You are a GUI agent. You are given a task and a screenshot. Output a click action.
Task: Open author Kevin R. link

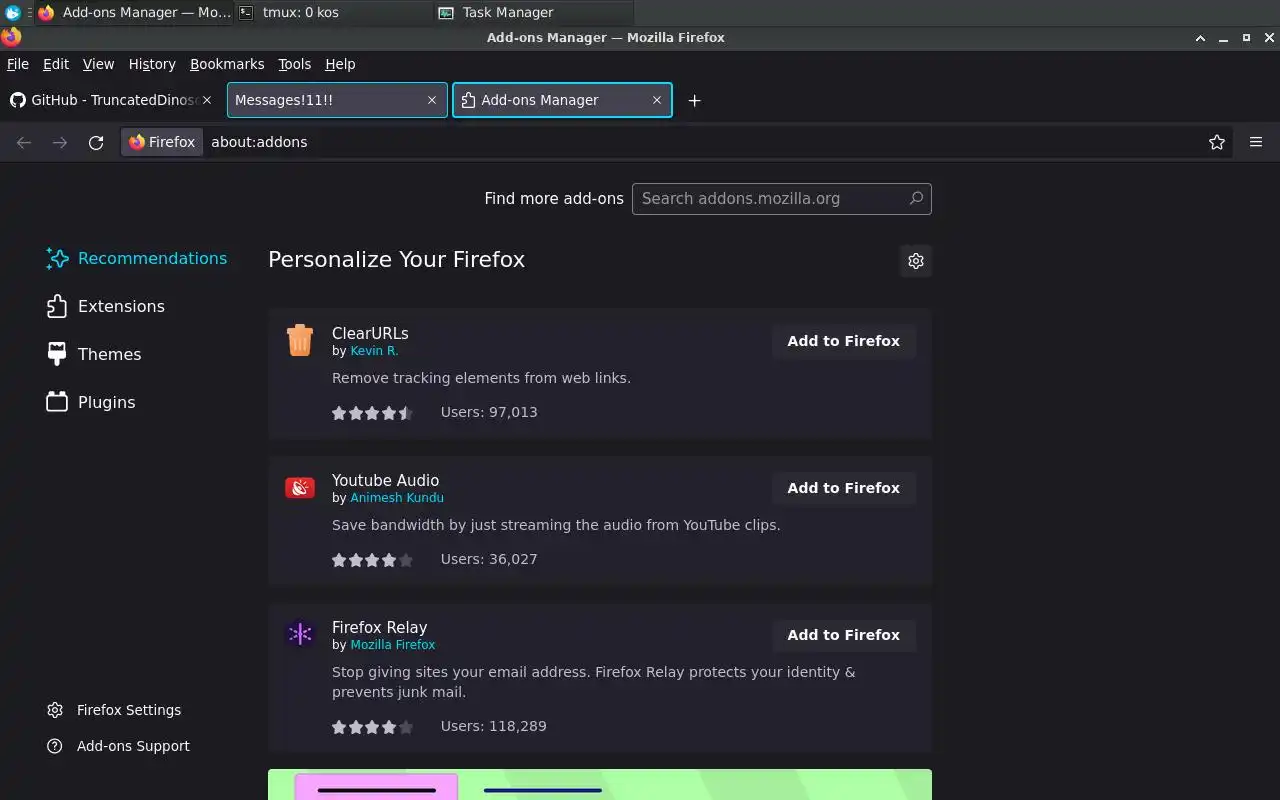click(x=374, y=351)
